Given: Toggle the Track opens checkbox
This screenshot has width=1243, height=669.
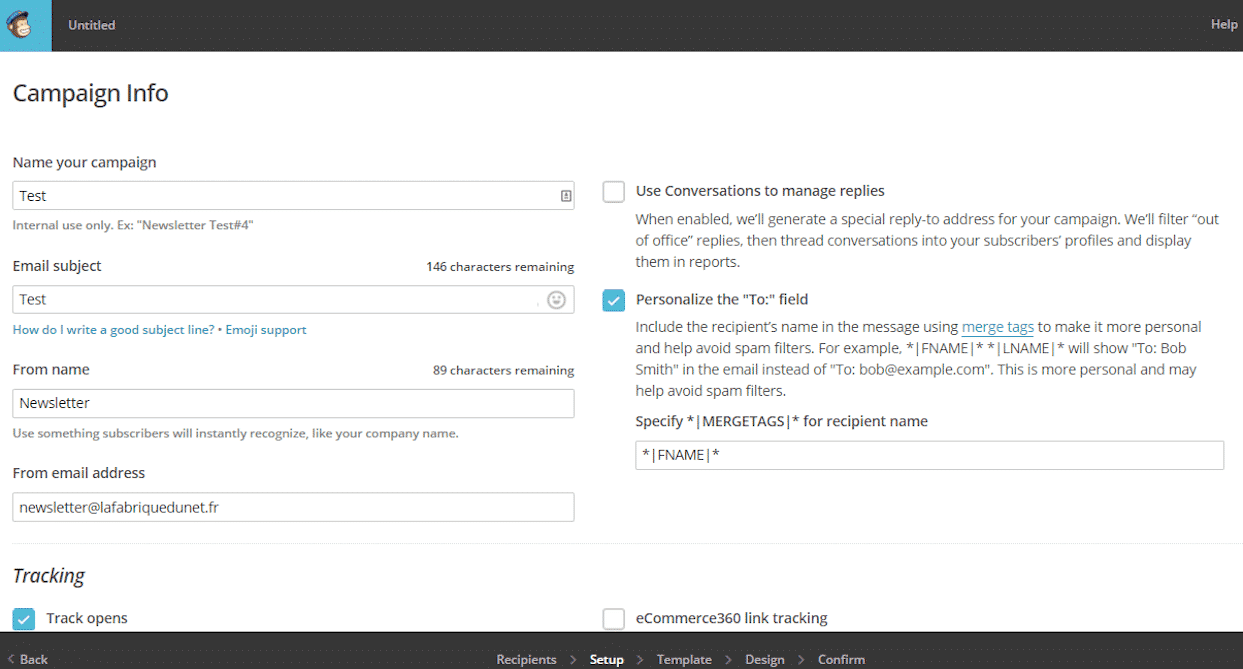Looking at the screenshot, I should (x=24, y=619).
